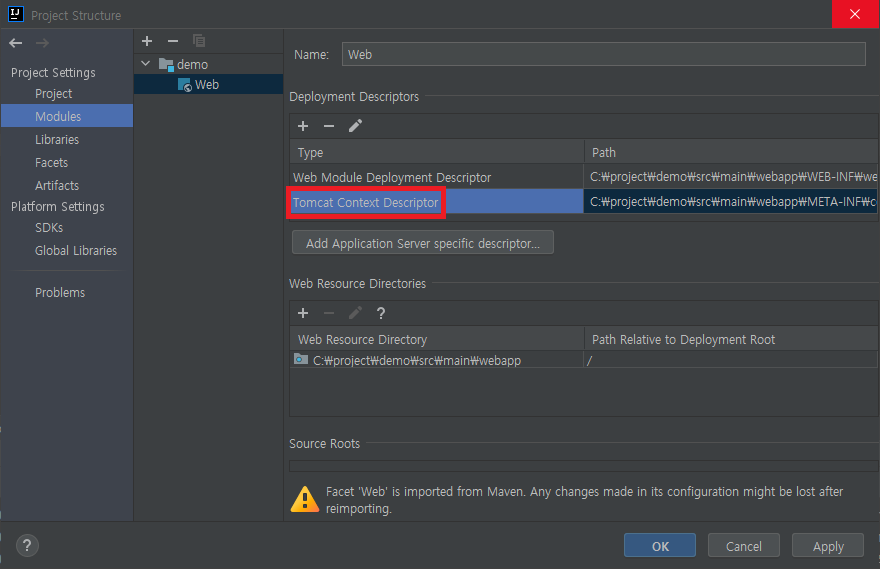880x569 pixels.
Task: Open Artifacts settings page
Action: (57, 186)
